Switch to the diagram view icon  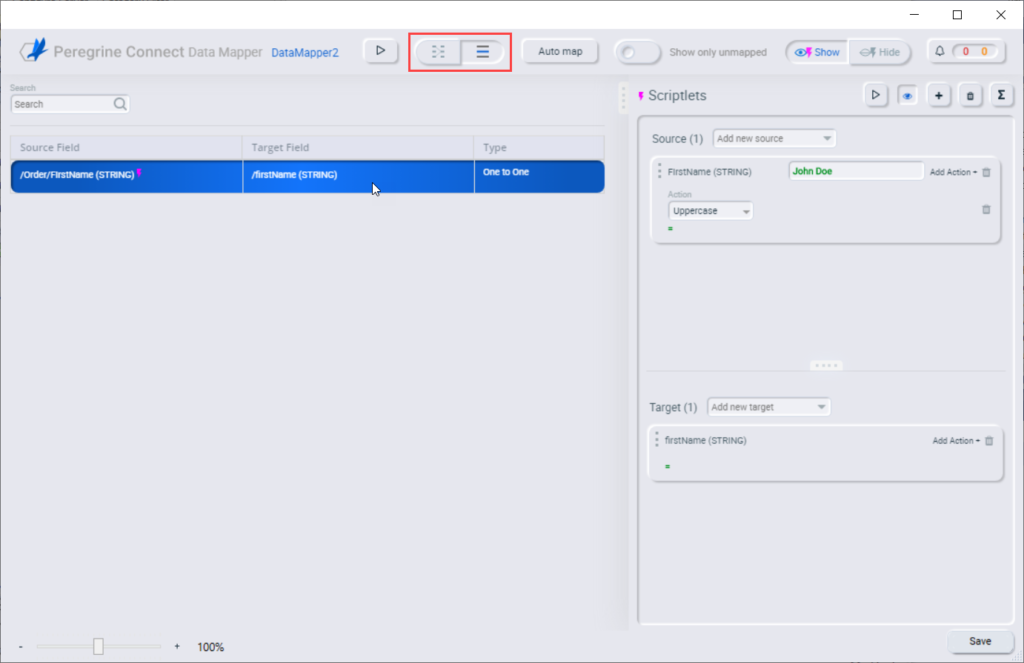point(438,52)
